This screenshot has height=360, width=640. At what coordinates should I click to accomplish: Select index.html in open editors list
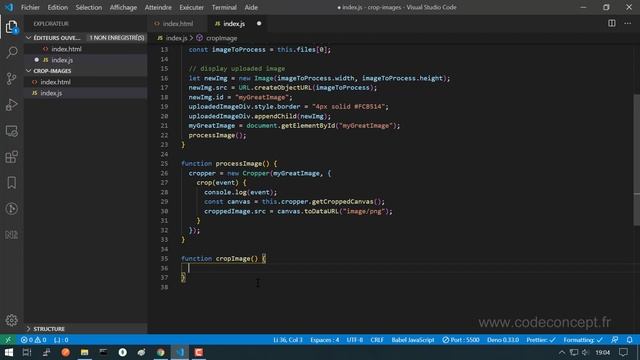(x=86, y=49)
